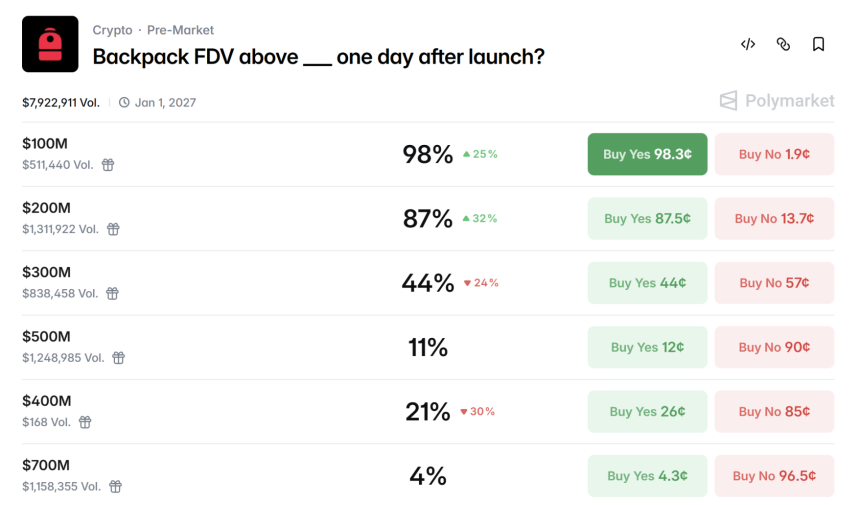Copy the market link icon
This screenshot has height=505, width=860.
click(x=783, y=44)
